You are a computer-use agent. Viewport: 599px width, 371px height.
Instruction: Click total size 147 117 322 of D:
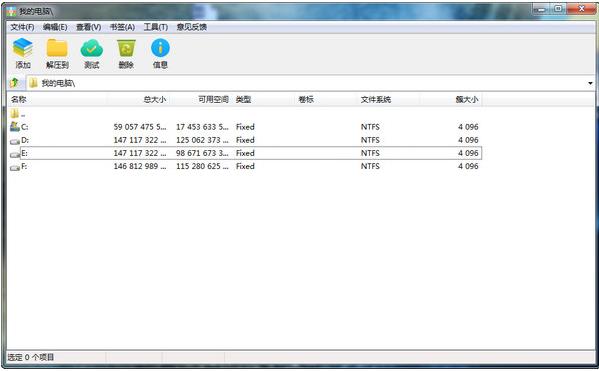pos(140,140)
